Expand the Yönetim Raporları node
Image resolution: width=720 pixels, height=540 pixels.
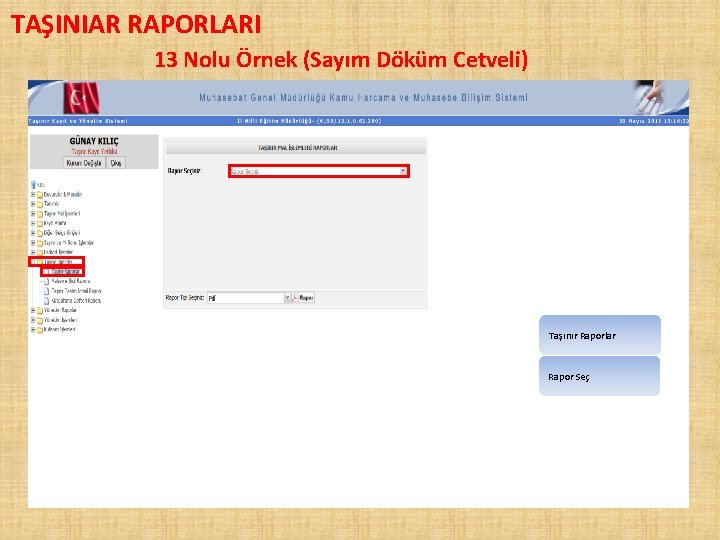33,310
